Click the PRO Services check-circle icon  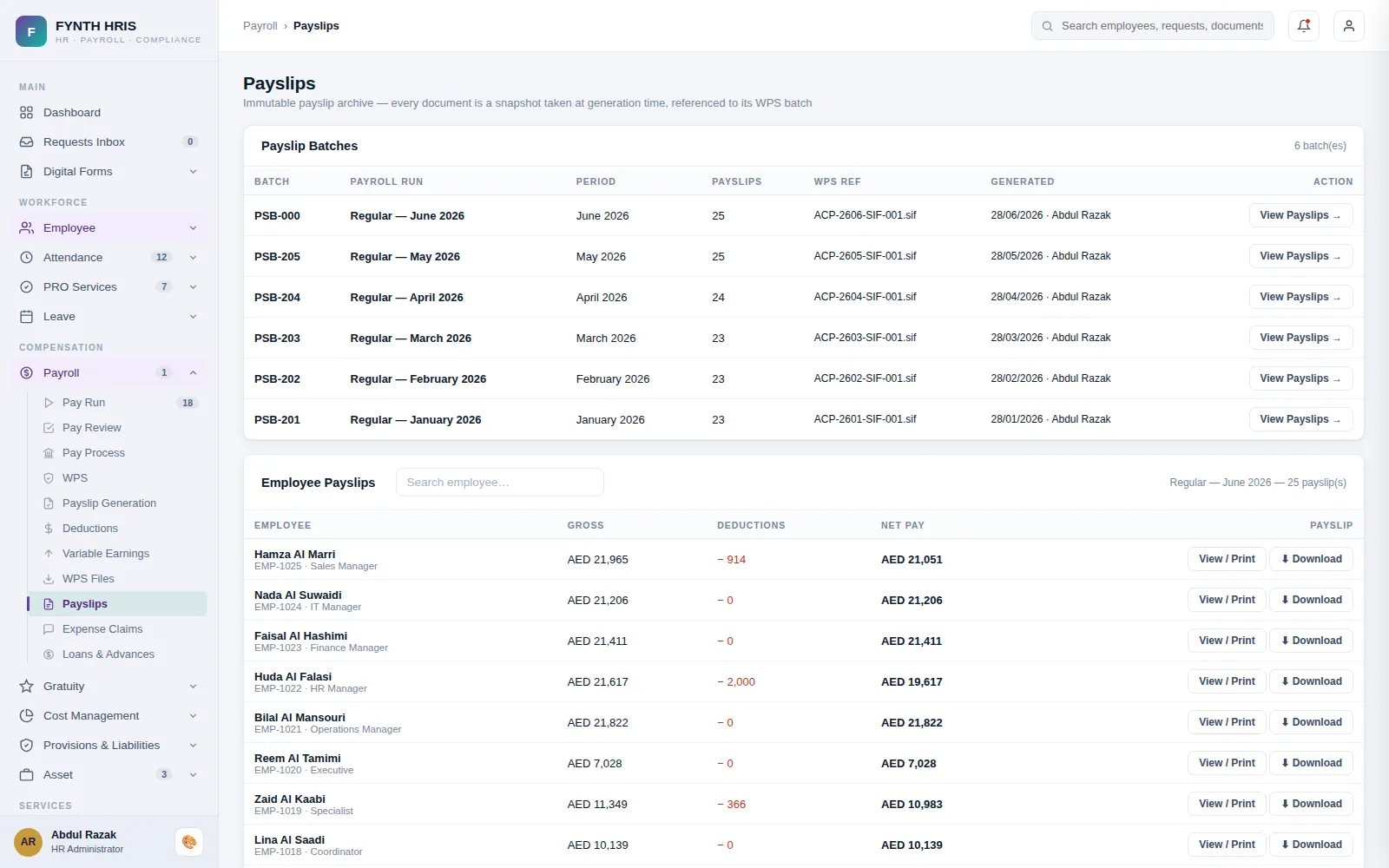click(x=27, y=287)
